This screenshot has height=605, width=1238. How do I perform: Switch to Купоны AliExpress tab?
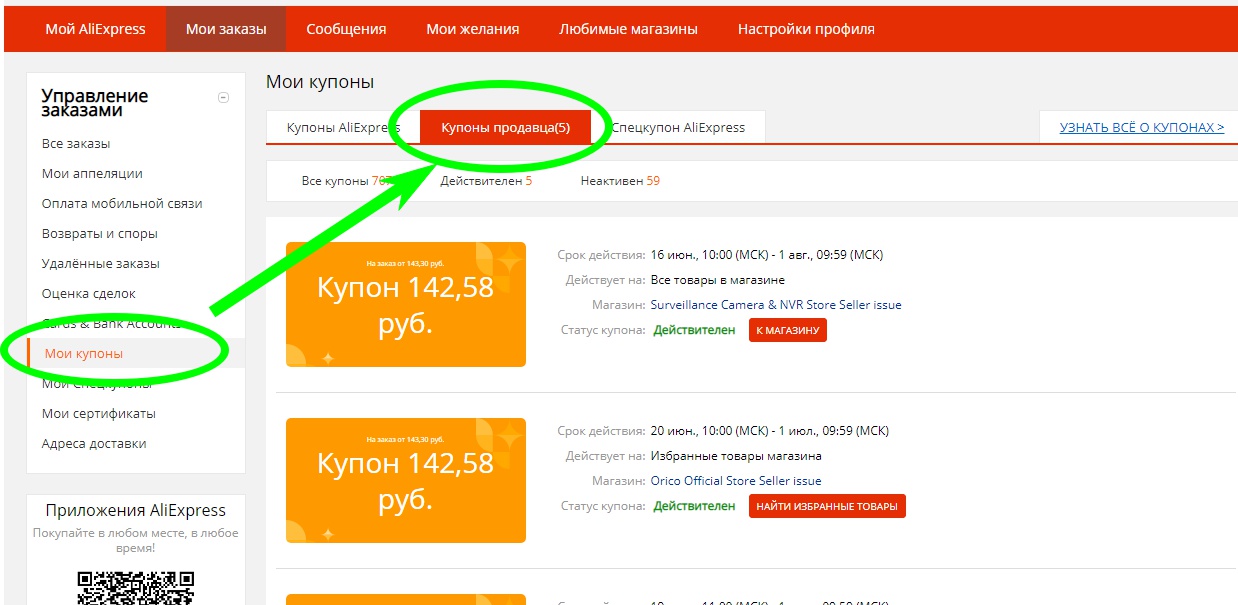[x=343, y=127]
